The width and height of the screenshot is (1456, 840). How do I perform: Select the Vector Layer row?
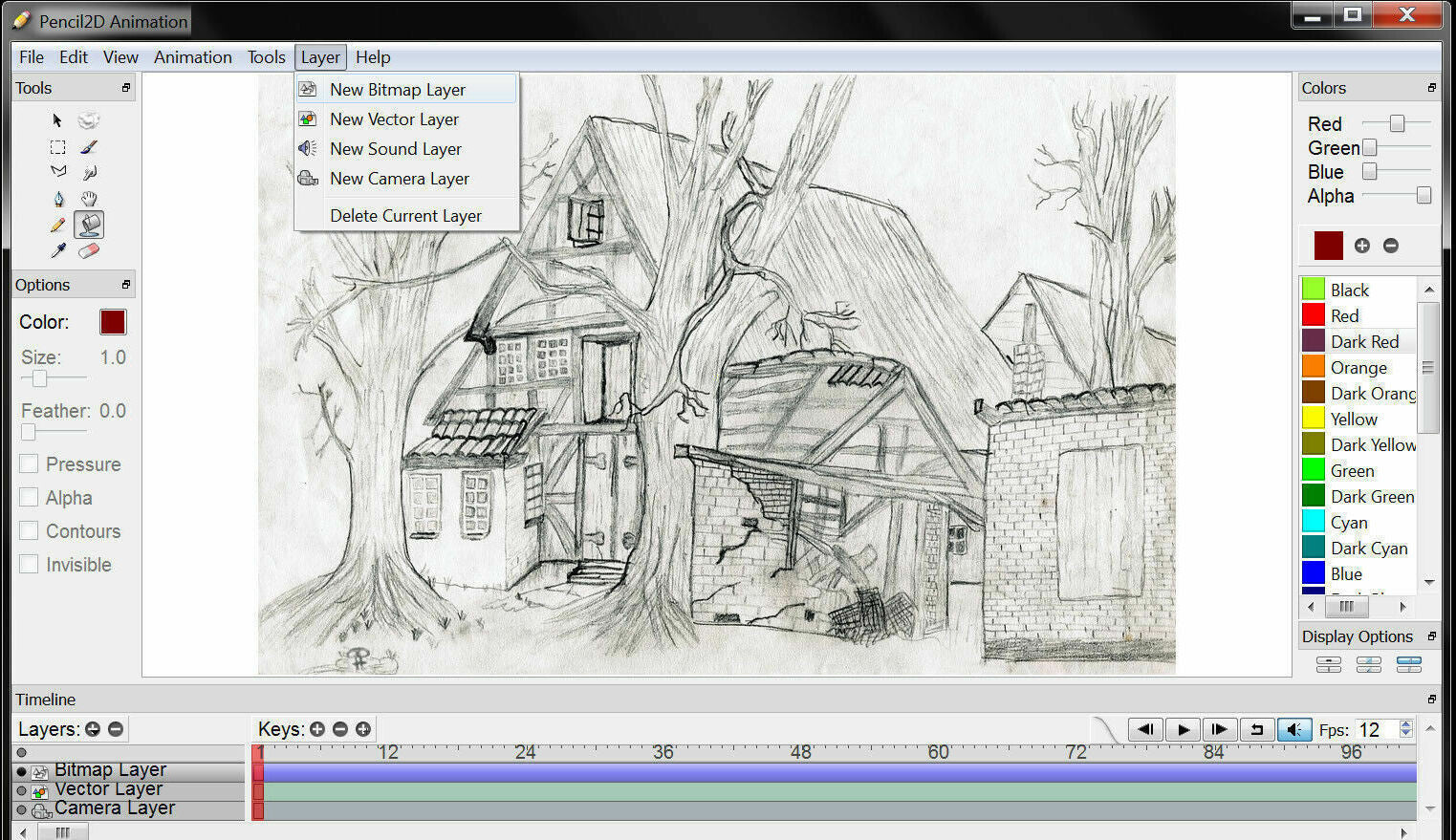pos(129,791)
